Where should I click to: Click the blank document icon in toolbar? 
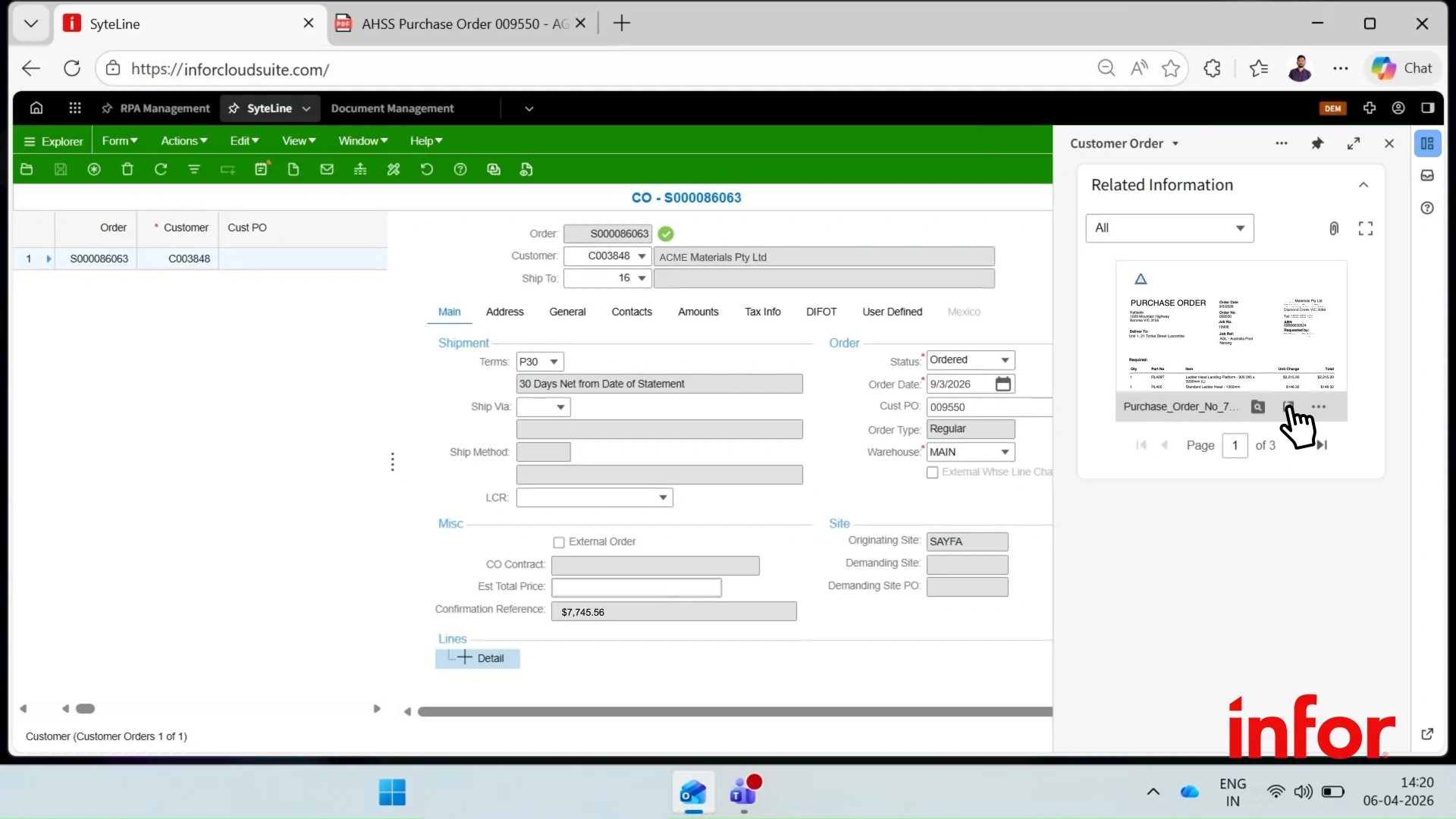[293, 169]
